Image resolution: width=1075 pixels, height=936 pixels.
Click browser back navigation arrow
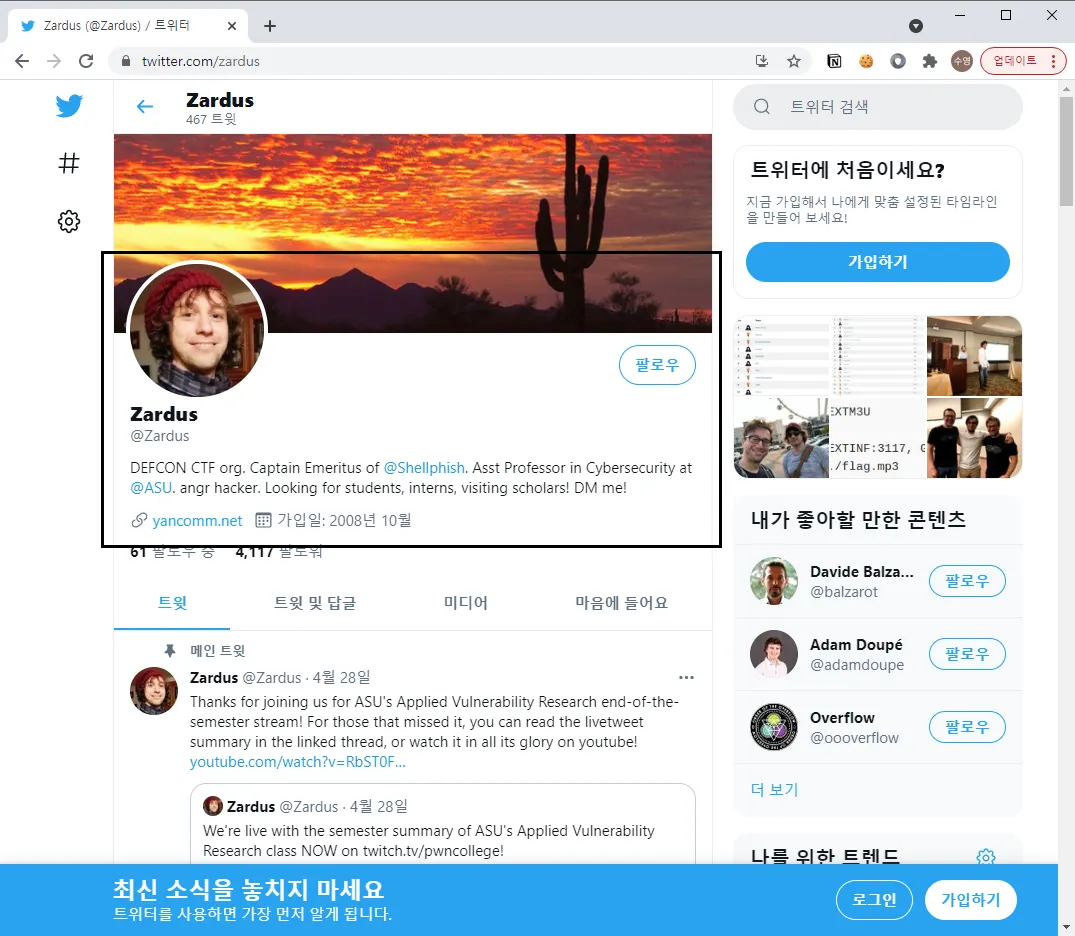click(22, 61)
